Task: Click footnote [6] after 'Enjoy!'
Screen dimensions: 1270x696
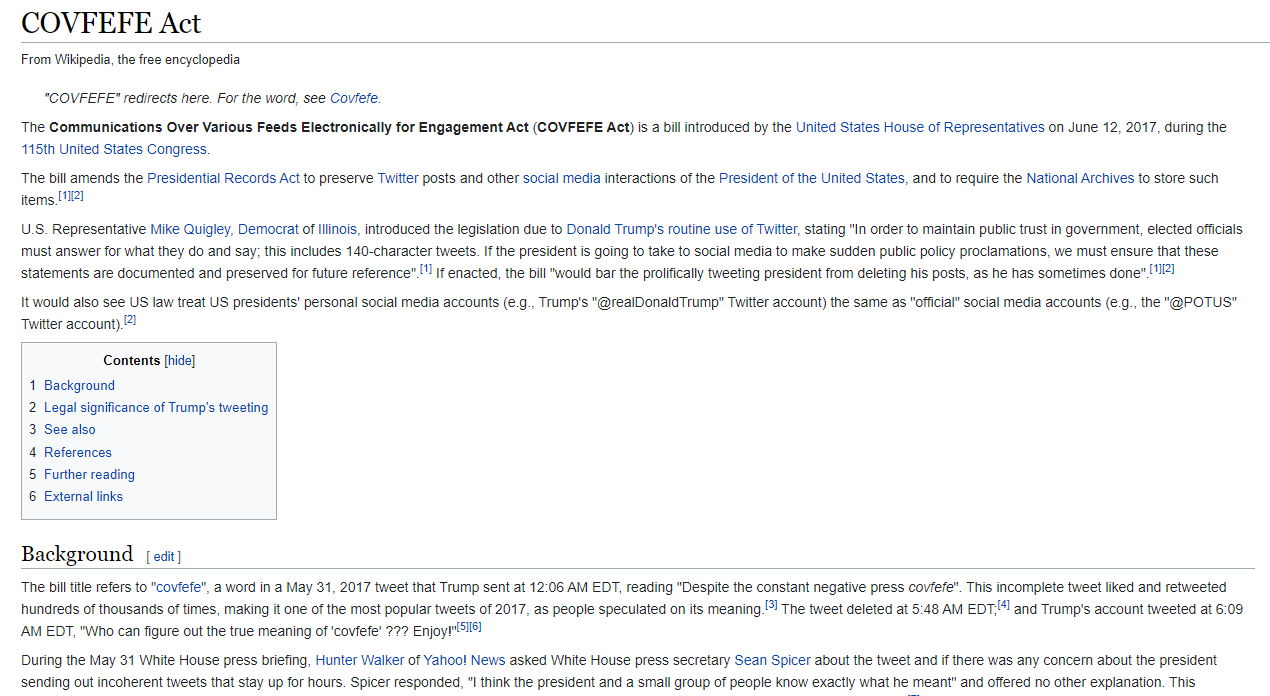Action: click(476, 626)
